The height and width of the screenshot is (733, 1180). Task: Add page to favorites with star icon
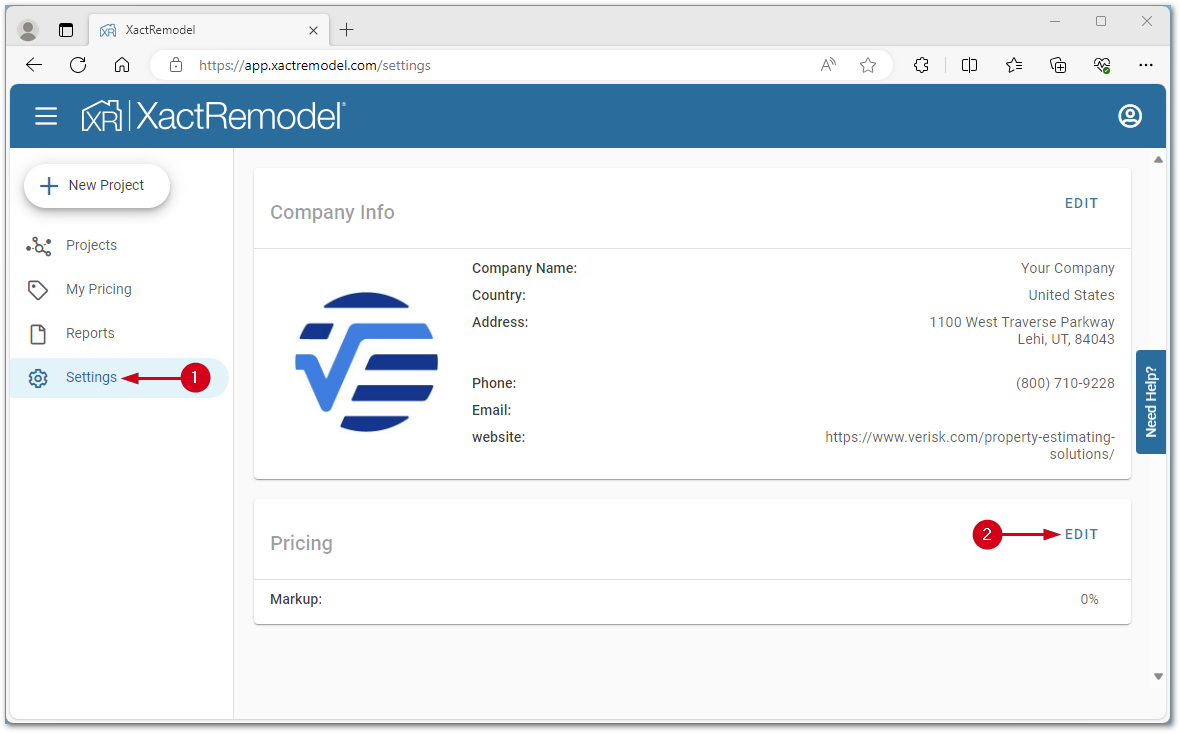pyautogui.click(x=867, y=65)
